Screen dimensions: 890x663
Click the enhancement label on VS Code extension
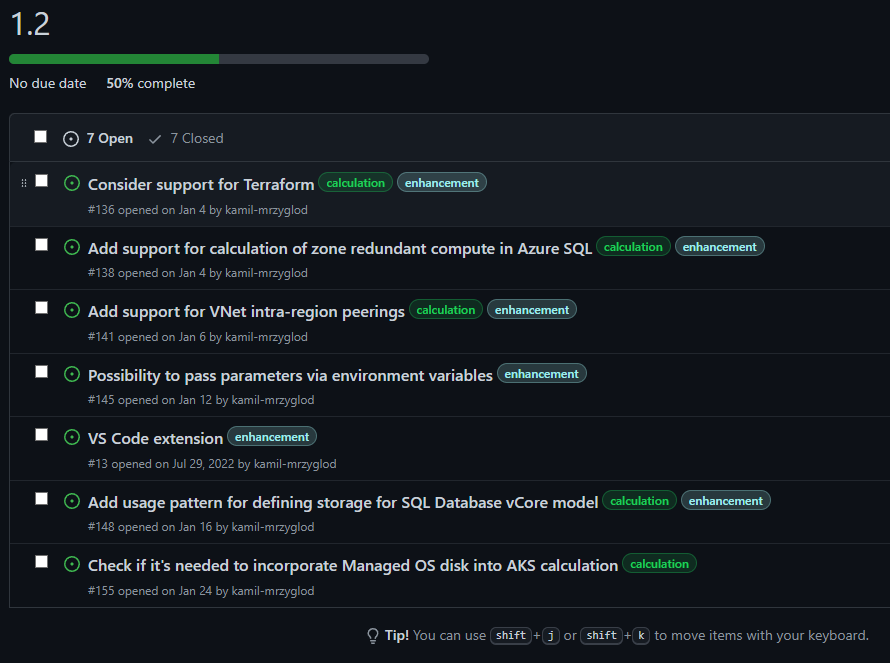point(271,436)
